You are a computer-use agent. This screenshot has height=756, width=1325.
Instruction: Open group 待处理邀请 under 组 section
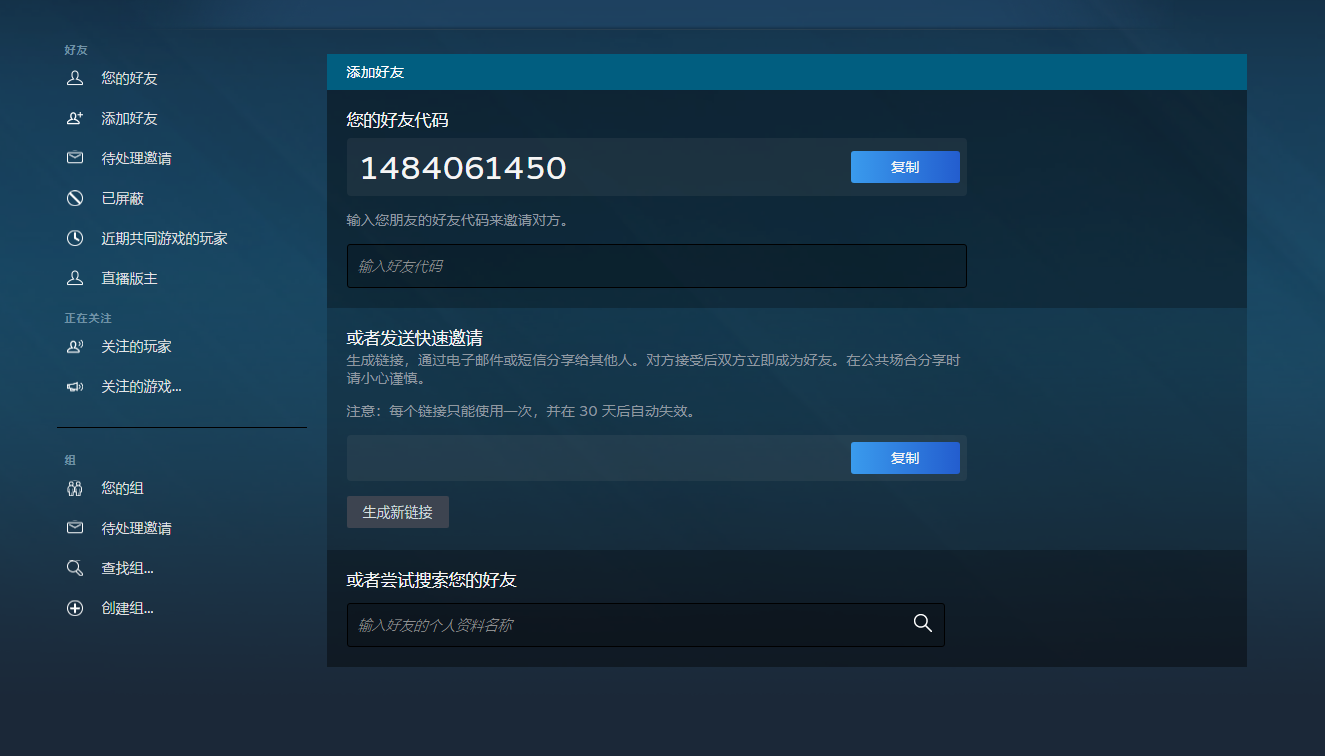tap(136, 528)
